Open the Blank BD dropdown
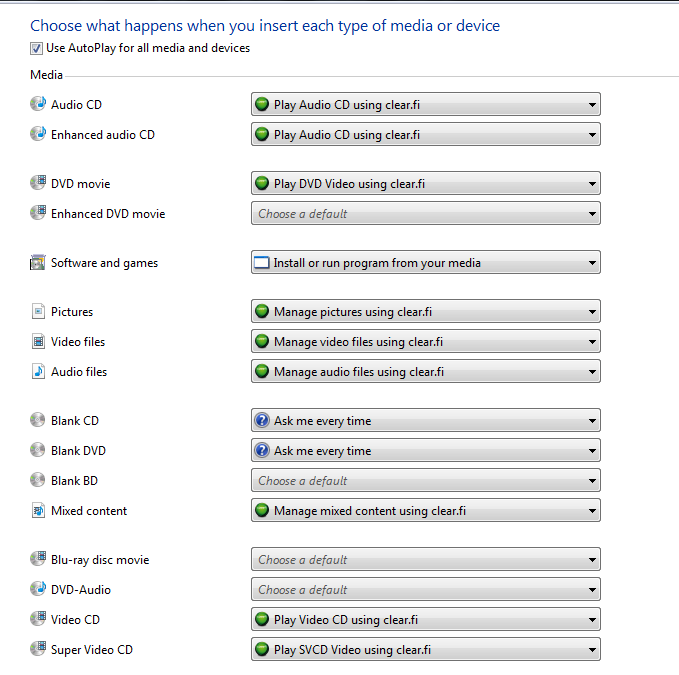679x675 pixels. (x=425, y=480)
